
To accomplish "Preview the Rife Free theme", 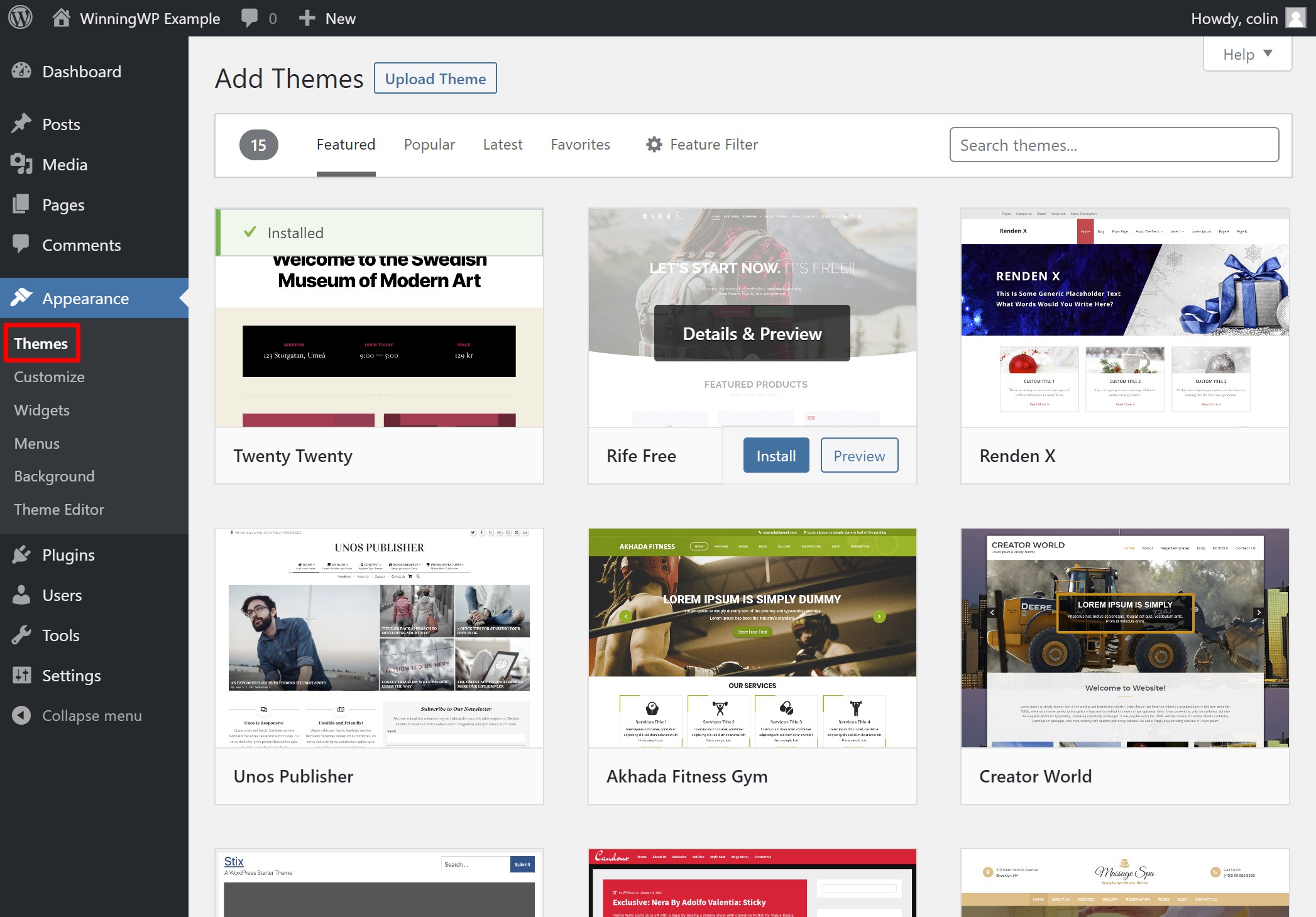I will tap(859, 455).
